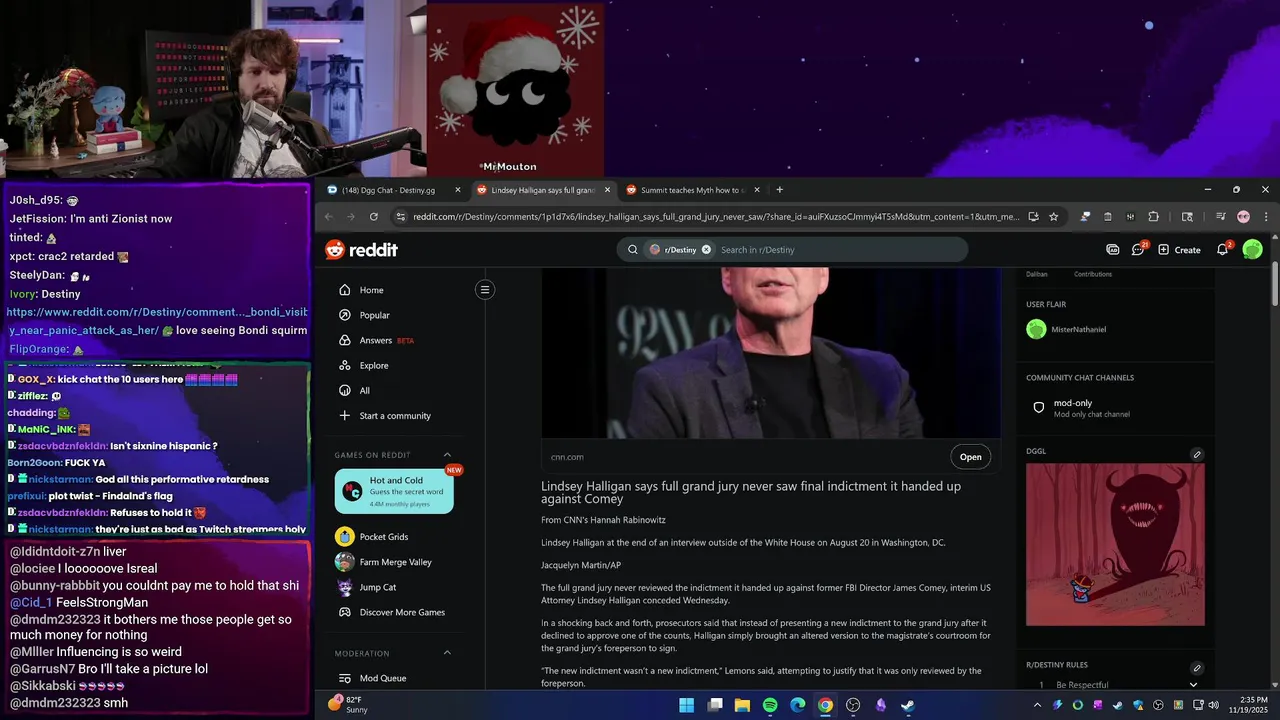
Task: Open Reddit chat messages icon
Action: (x=1138, y=250)
